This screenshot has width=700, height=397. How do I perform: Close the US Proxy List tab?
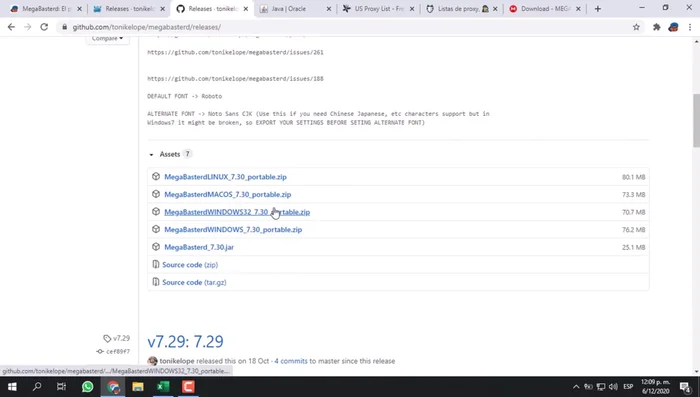pyautogui.click(x=412, y=8)
